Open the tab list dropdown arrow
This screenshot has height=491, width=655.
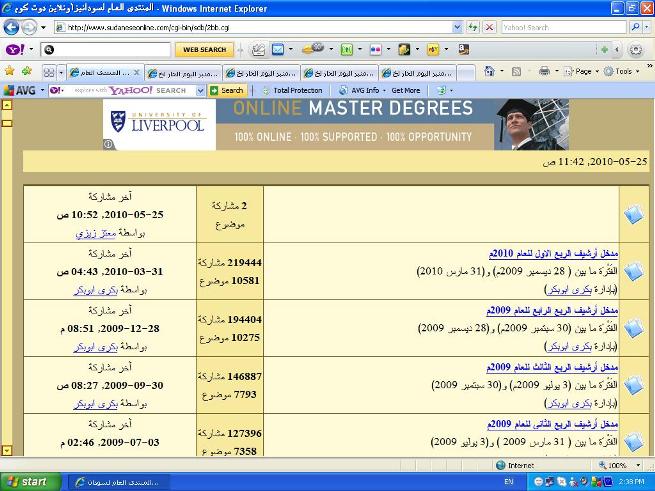pyautogui.click(x=61, y=73)
